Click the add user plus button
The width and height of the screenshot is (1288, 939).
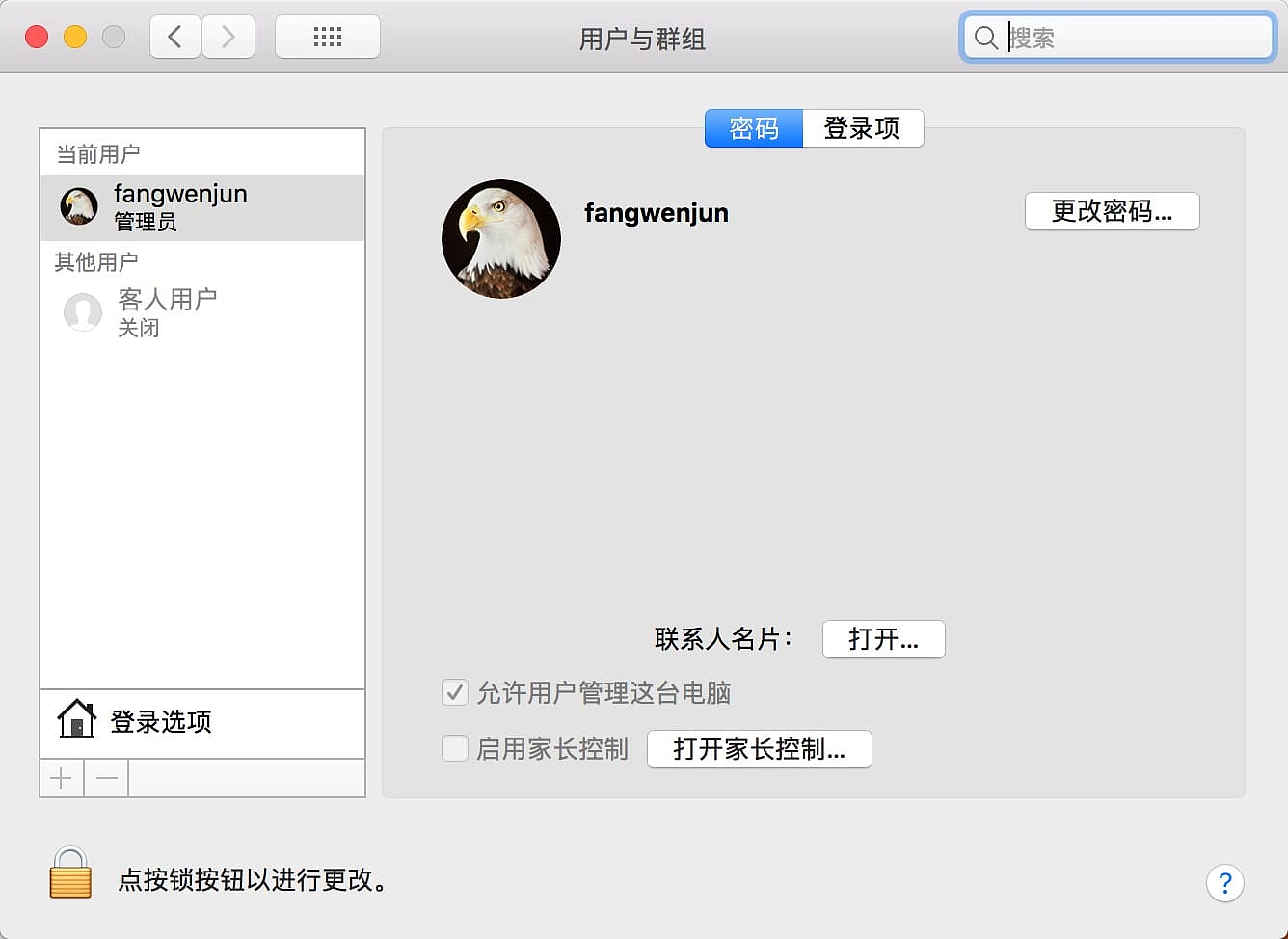point(61,778)
